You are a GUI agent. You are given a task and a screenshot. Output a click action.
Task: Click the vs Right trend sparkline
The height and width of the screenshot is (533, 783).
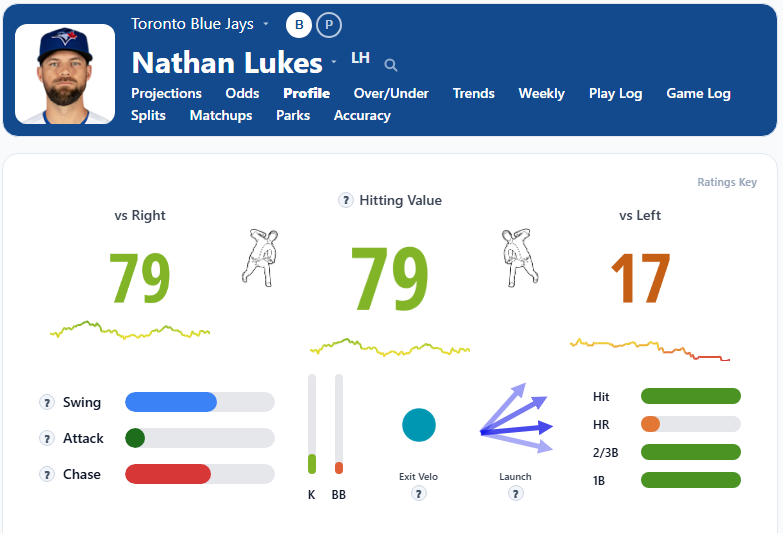[x=130, y=330]
